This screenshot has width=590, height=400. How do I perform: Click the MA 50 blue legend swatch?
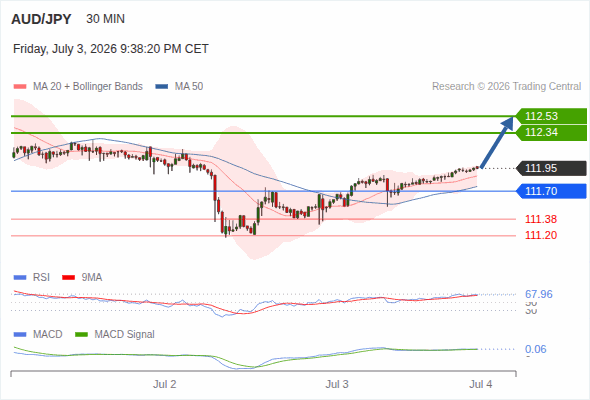[x=162, y=87]
